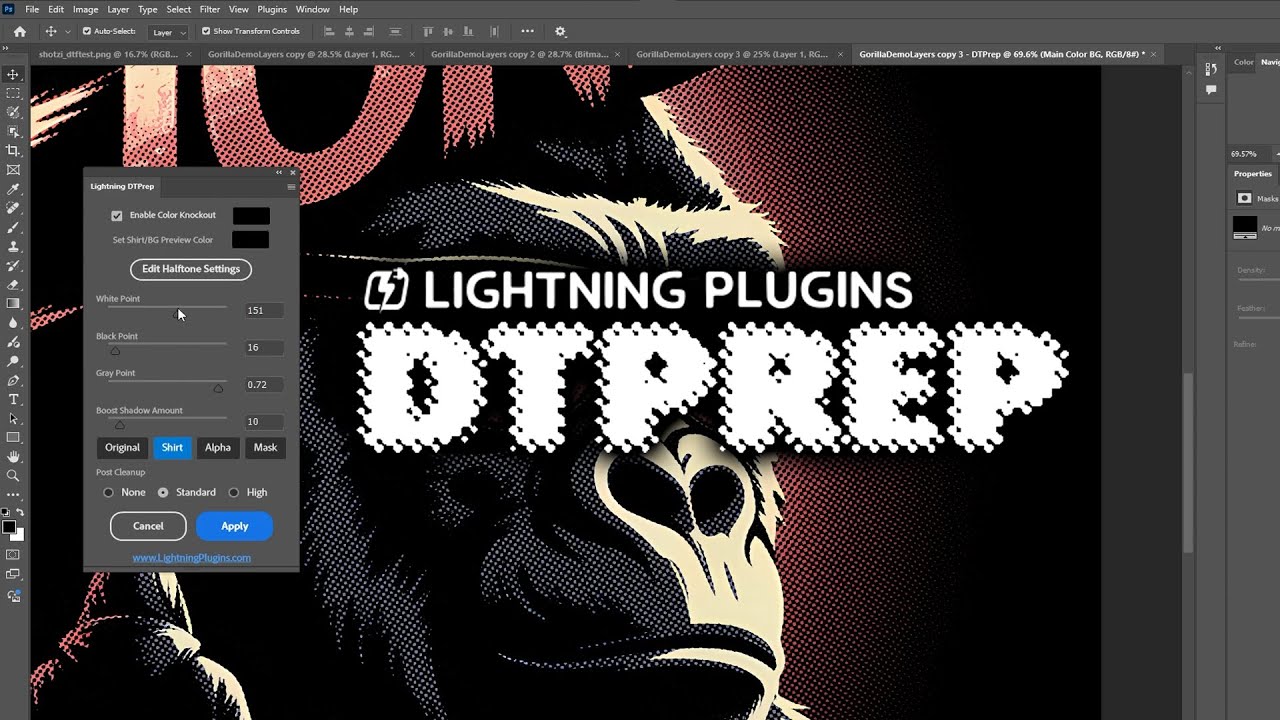Open the Image menu
The image size is (1280, 720).
85,9
